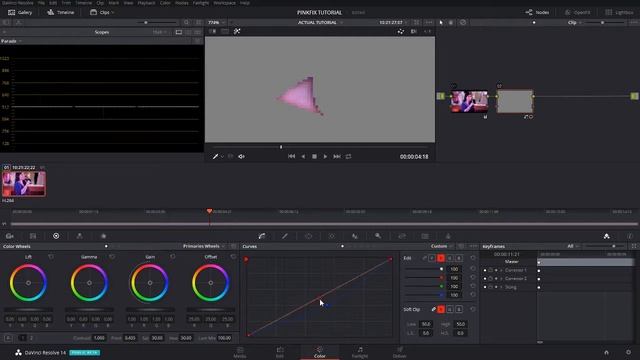
Task: Select the Color Wheels palette icon
Action: click(56, 236)
